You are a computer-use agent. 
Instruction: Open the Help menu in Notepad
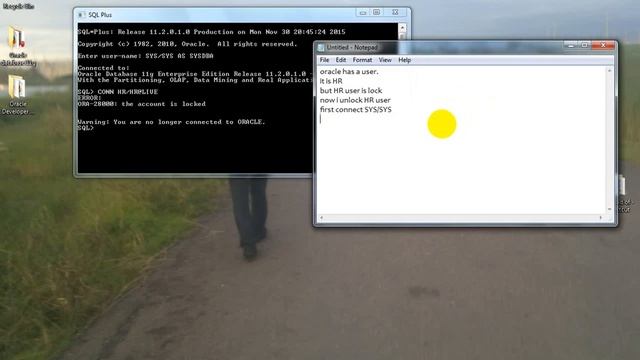click(404, 60)
